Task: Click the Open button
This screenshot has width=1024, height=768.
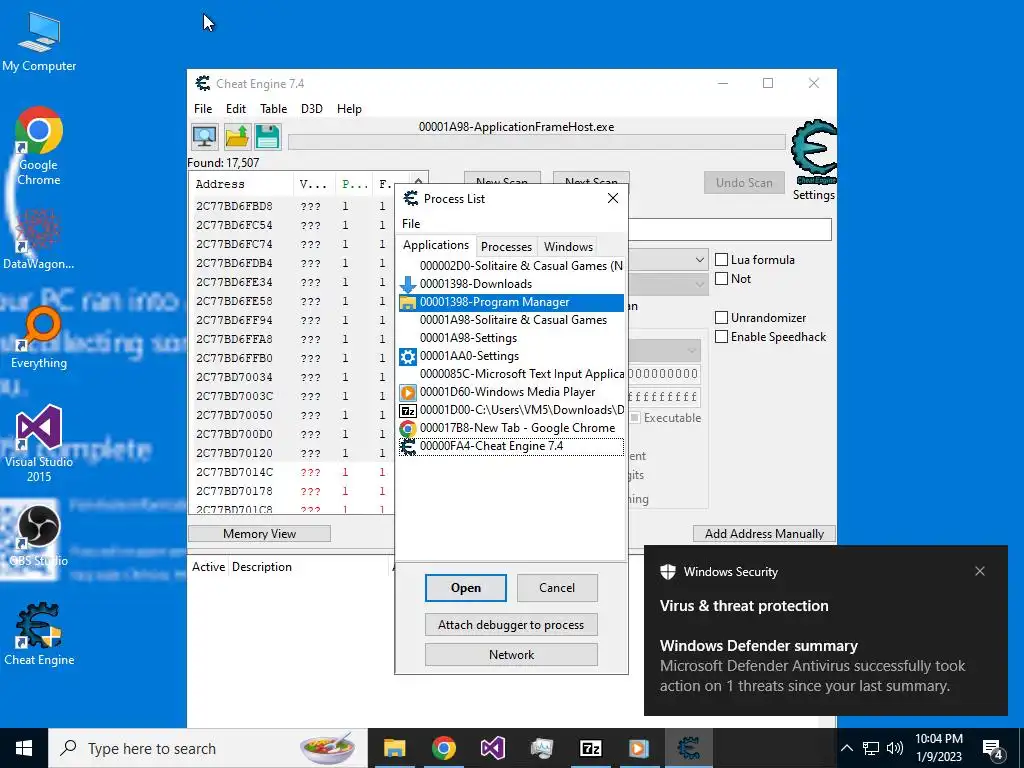Action: point(466,588)
